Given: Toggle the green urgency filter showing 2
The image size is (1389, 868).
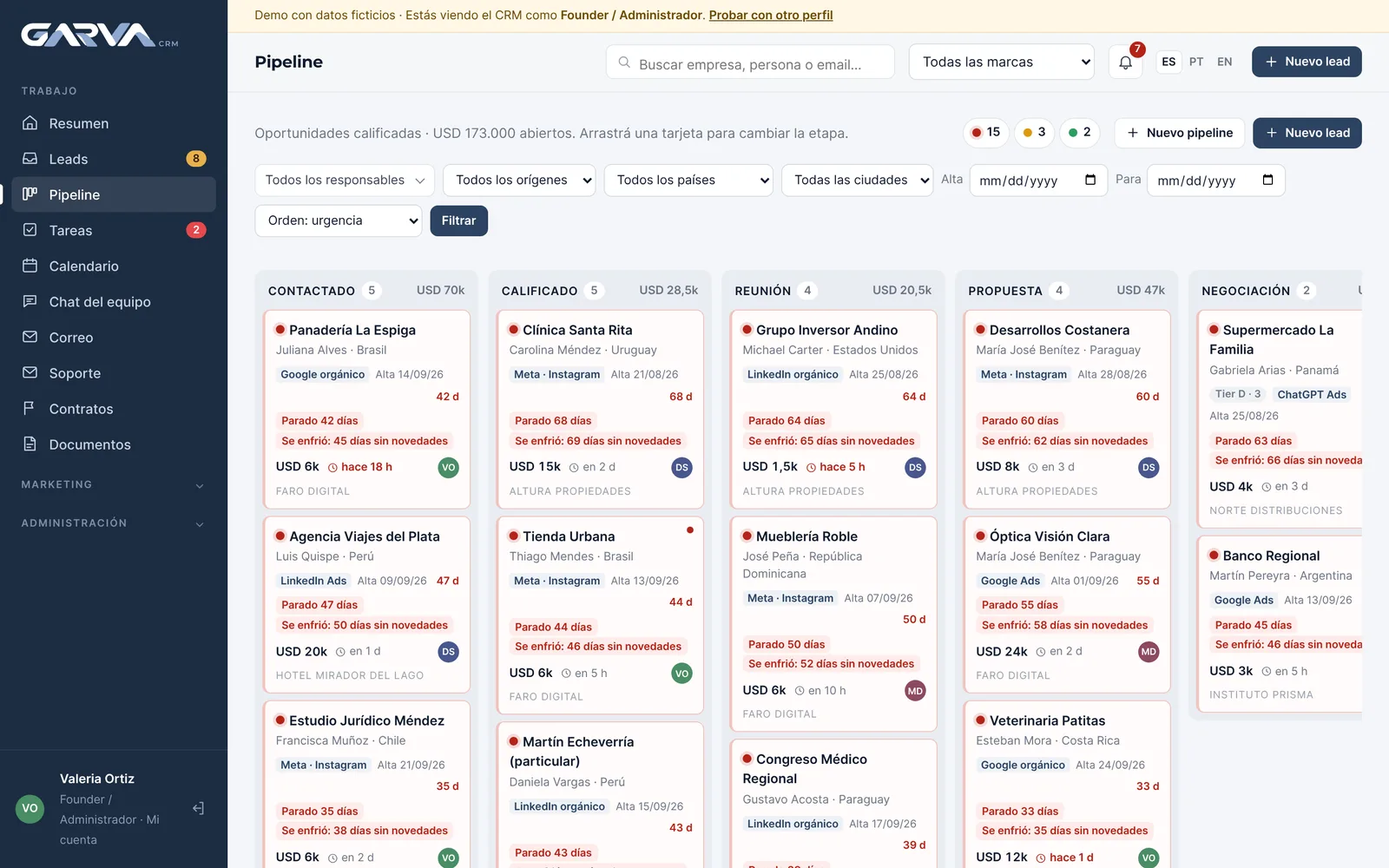Looking at the screenshot, I should point(1080,133).
